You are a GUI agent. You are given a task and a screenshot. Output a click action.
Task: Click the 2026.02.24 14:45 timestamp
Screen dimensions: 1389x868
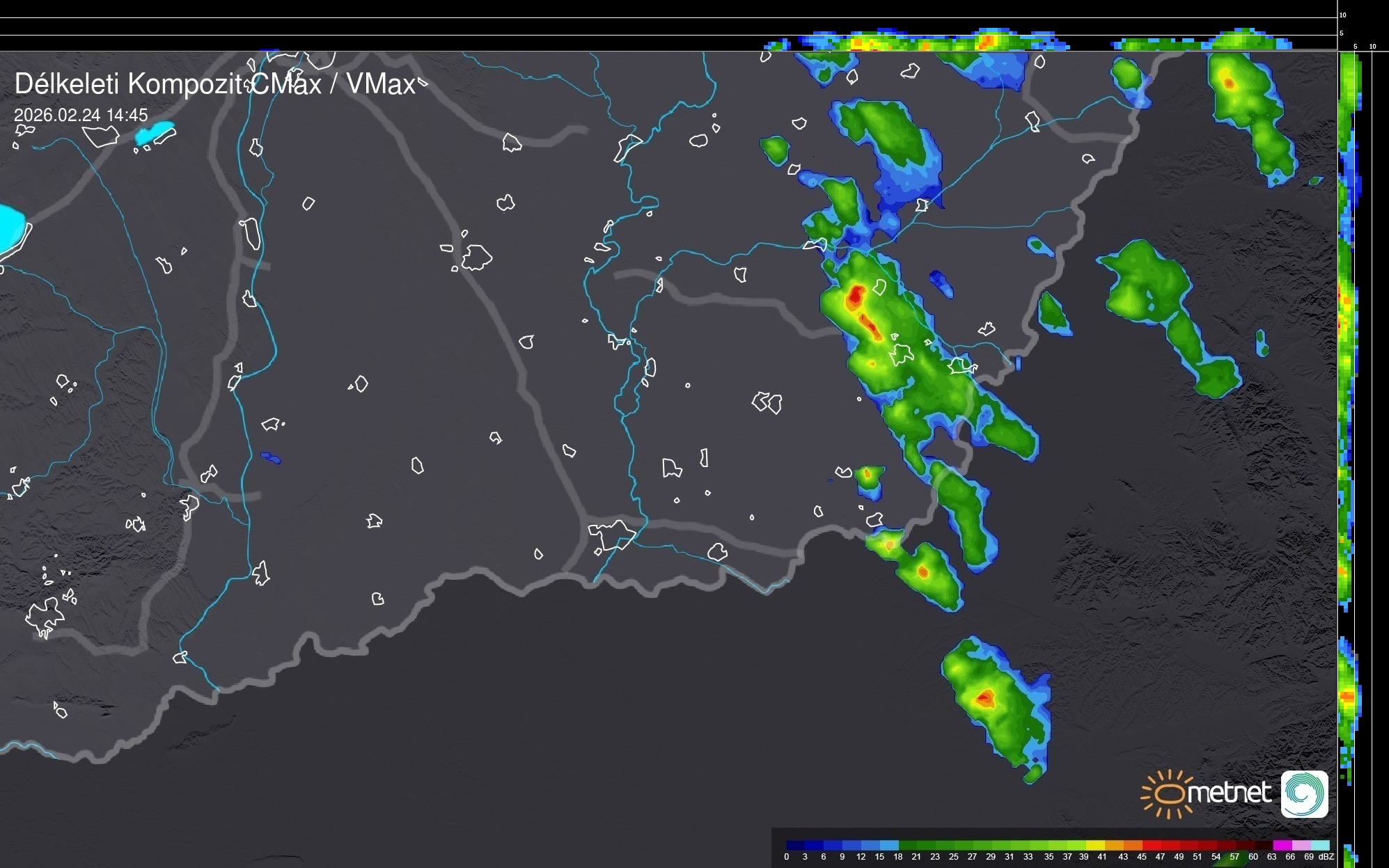[81, 115]
